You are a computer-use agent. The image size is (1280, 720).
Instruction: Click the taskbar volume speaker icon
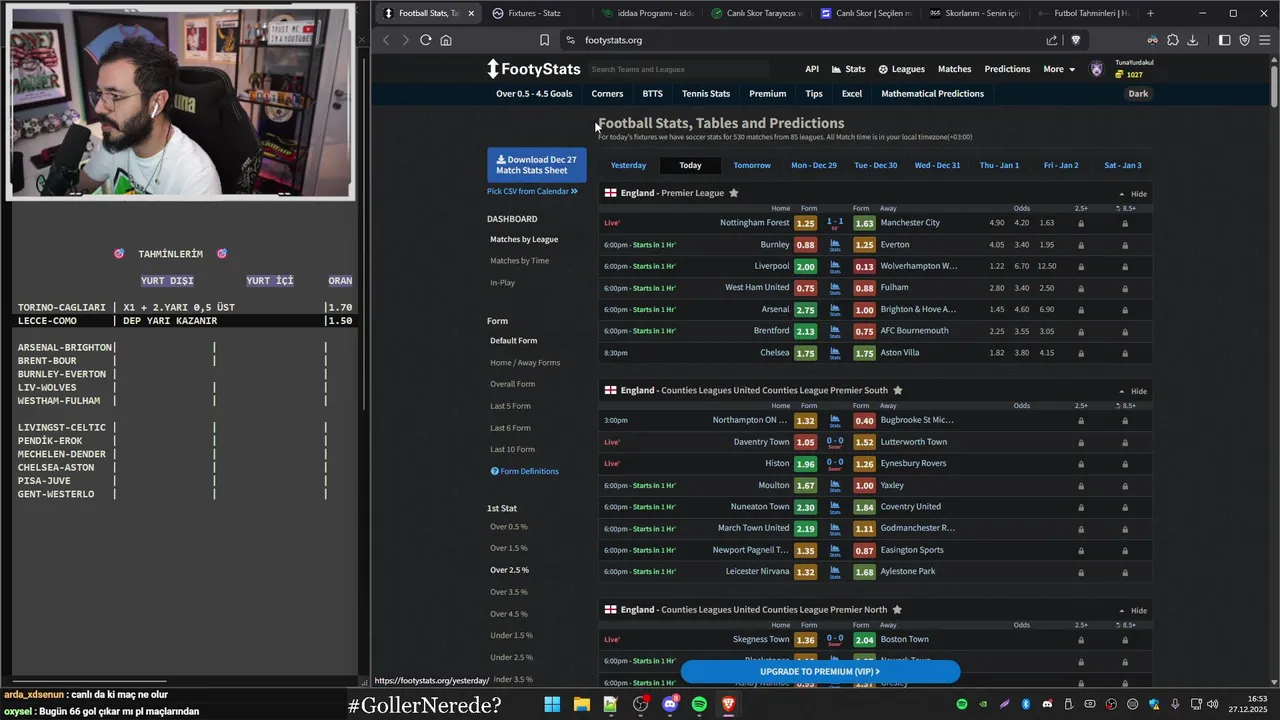pos(1212,705)
